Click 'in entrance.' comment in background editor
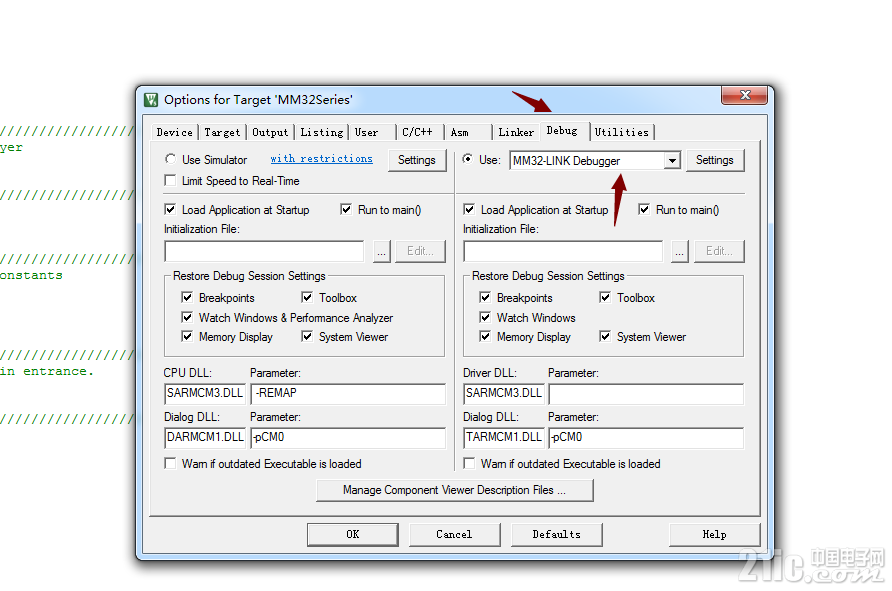 tap(47, 371)
